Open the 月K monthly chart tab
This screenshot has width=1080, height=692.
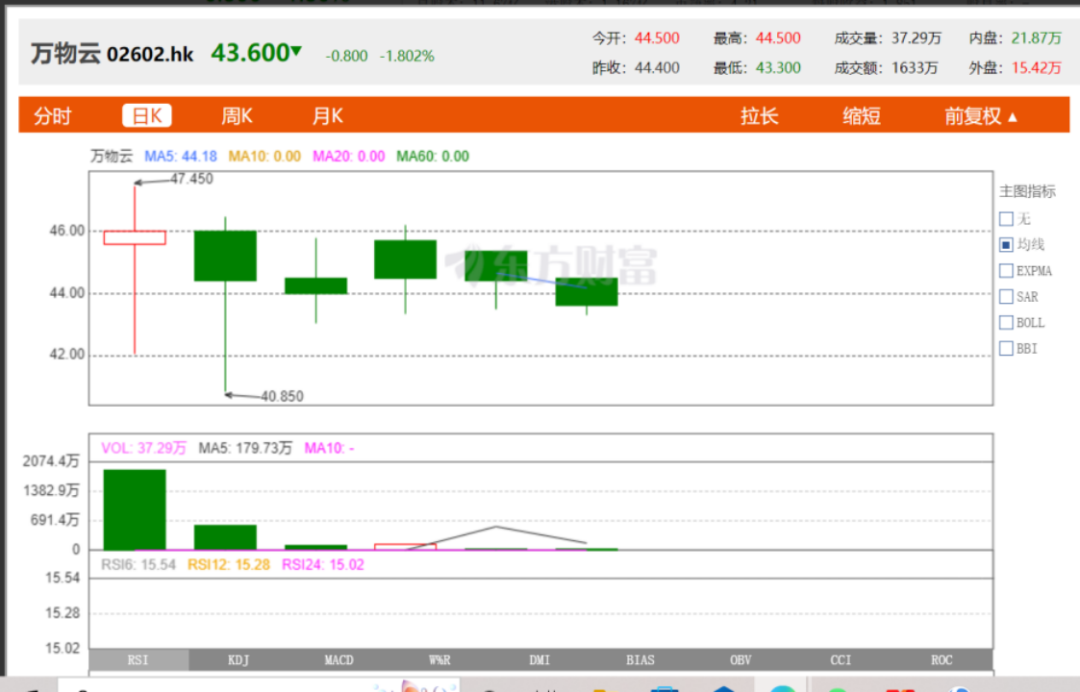[327, 116]
